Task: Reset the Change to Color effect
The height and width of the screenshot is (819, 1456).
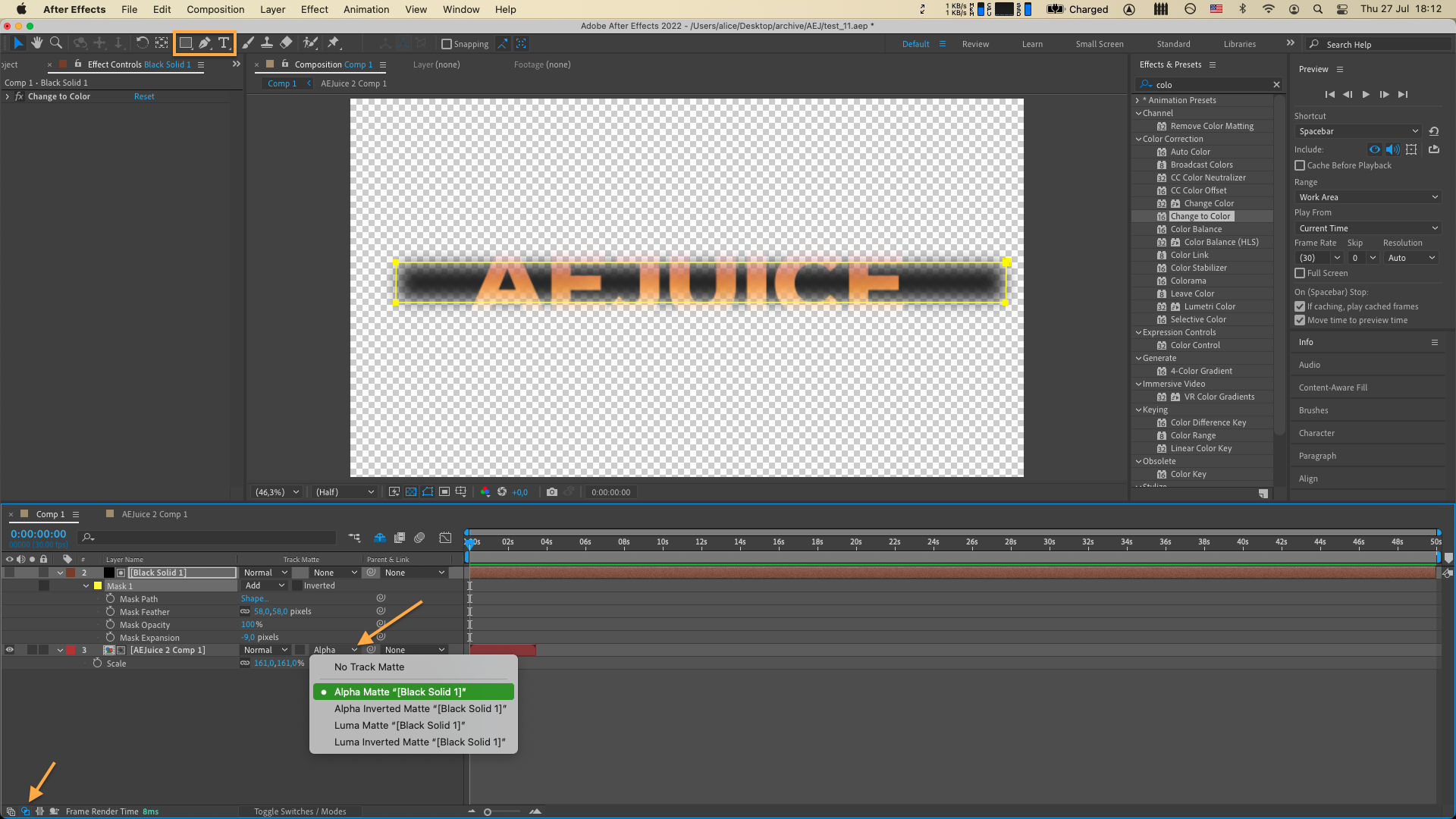Action: point(144,96)
